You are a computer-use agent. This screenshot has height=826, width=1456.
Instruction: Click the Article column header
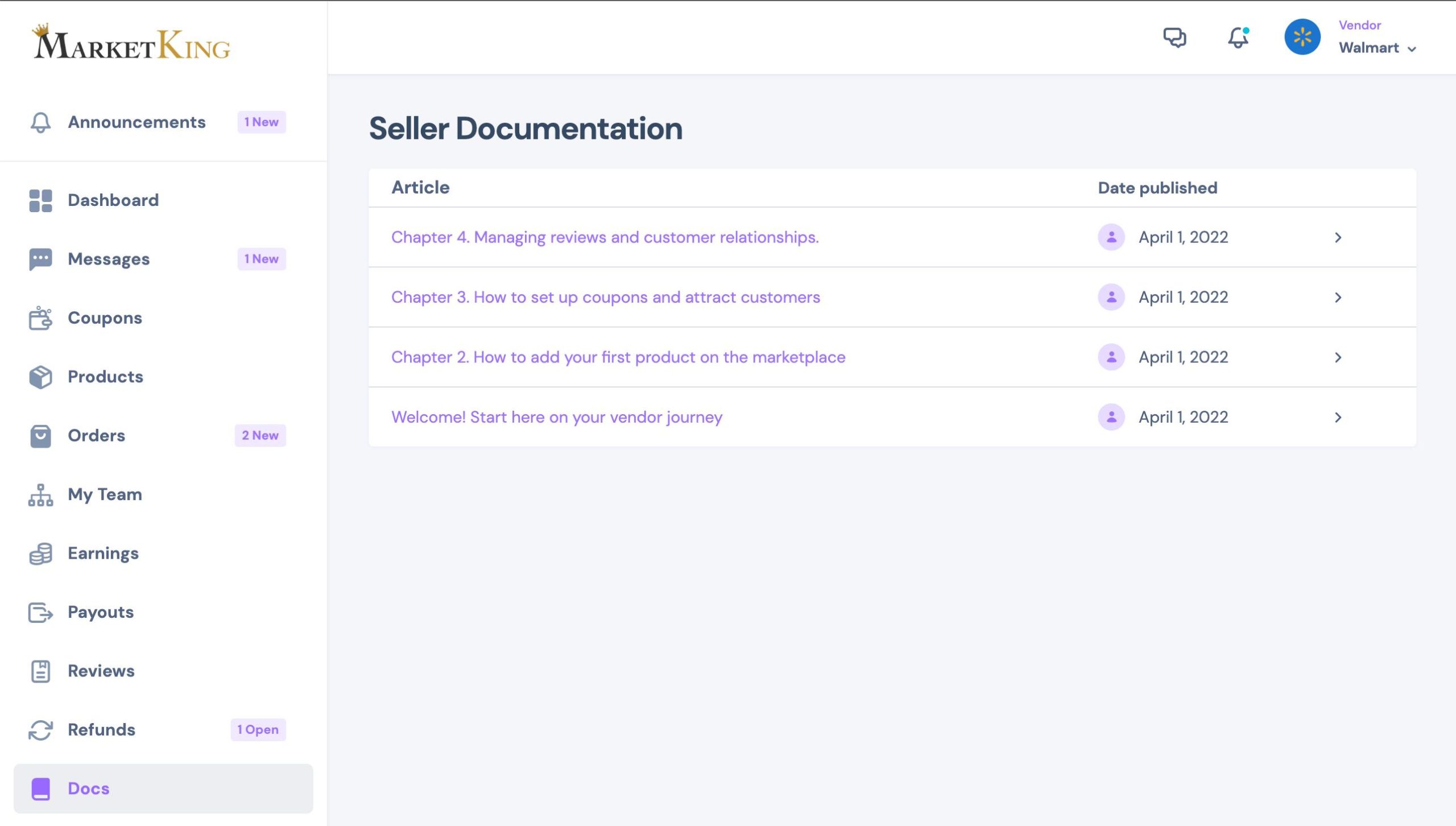(x=420, y=188)
